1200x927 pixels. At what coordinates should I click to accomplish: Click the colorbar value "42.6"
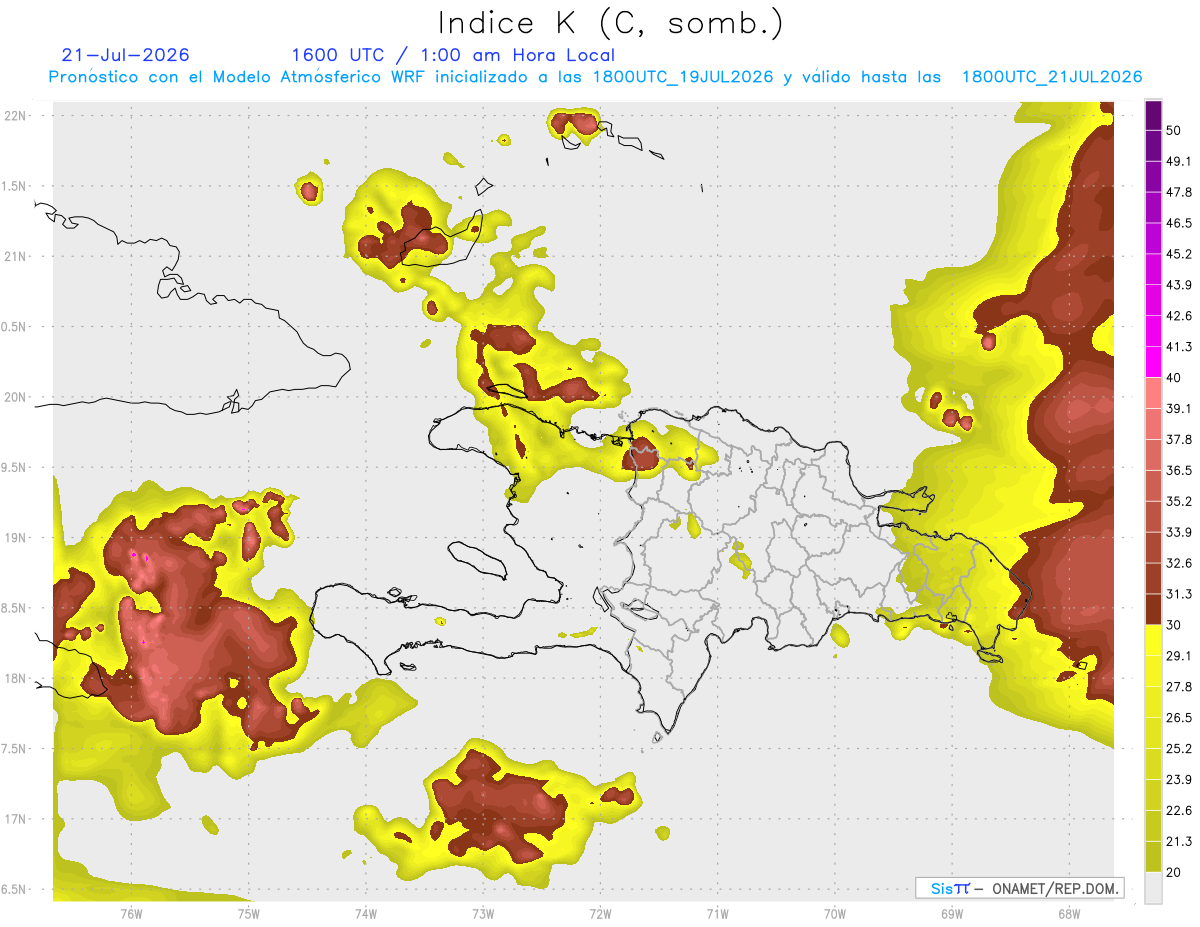(1179, 316)
